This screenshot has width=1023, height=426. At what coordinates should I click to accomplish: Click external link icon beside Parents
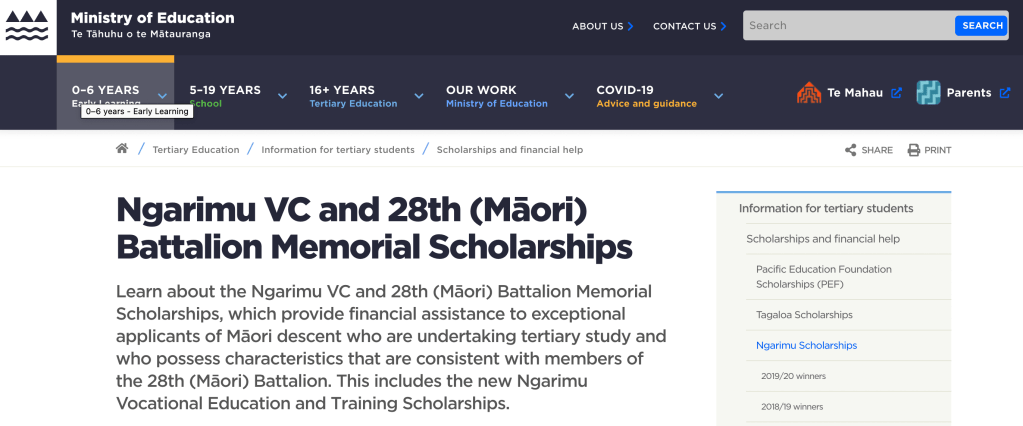[x=1004, y=93]
